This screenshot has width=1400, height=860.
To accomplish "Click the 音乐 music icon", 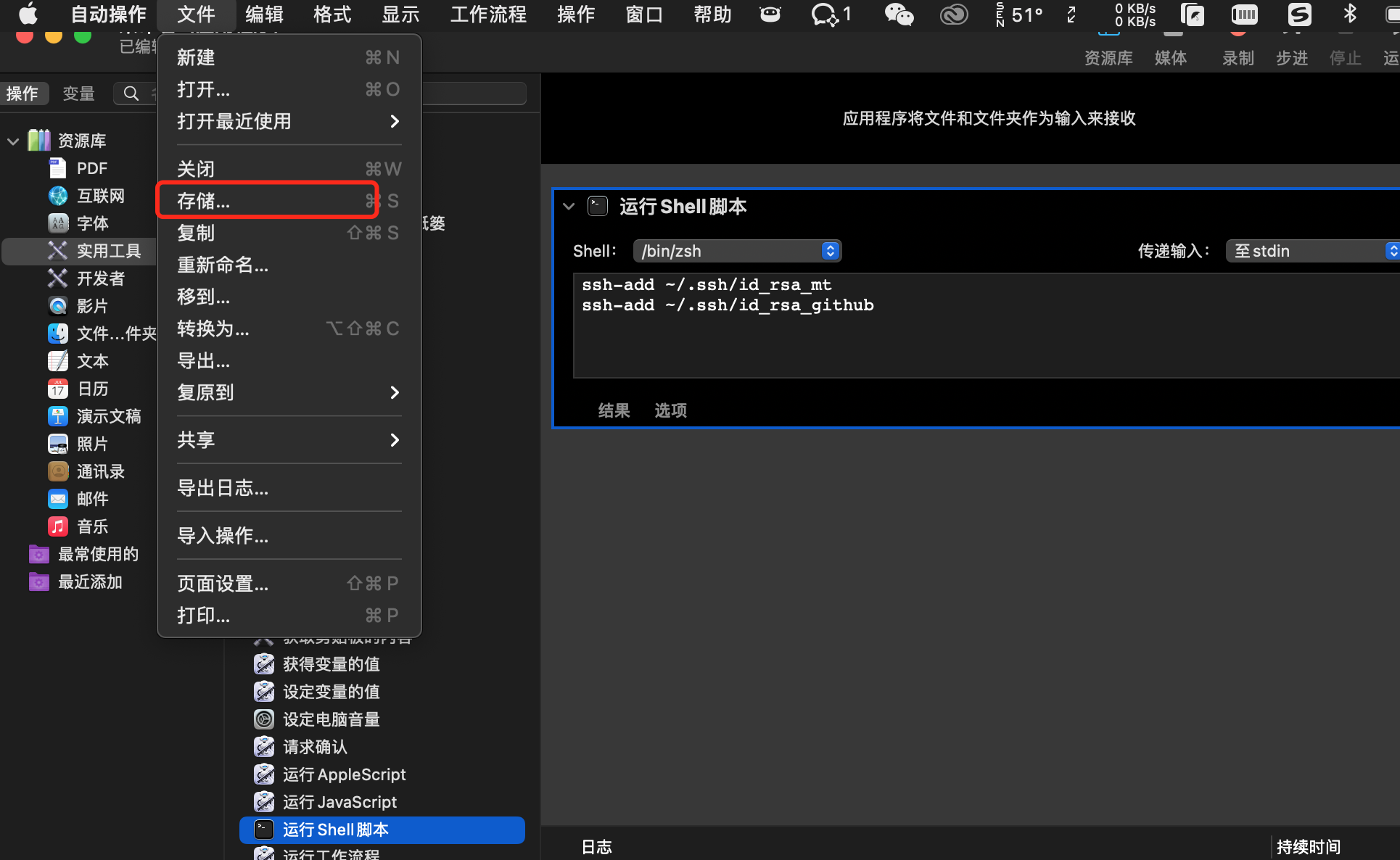I will (x=57, y=526).
